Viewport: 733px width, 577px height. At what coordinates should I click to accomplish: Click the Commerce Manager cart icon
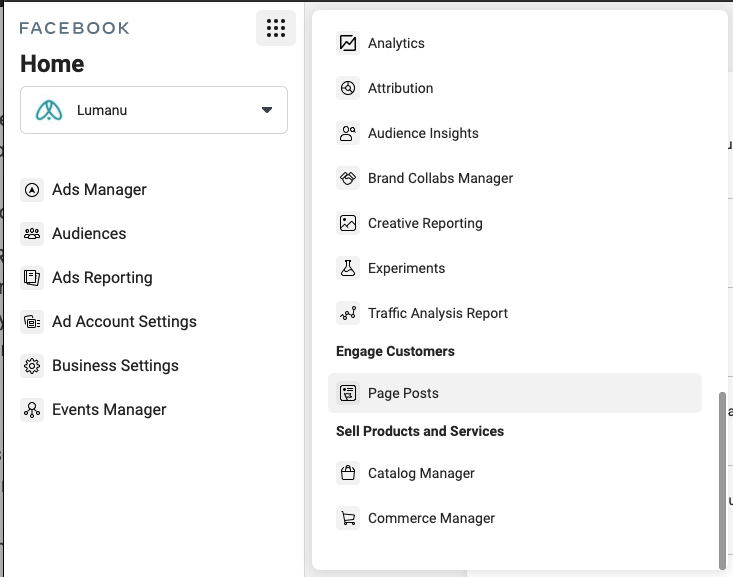(x=348, y=518)
